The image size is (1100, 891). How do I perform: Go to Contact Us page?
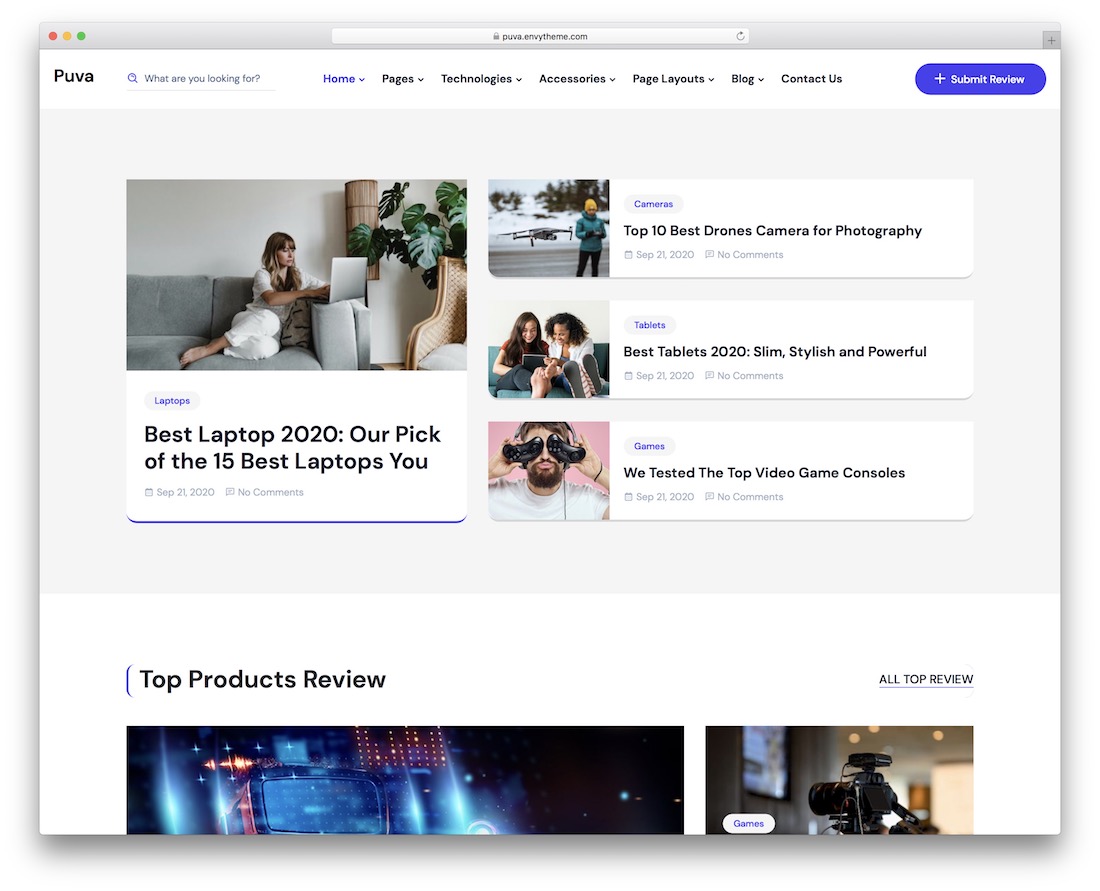(x=812, y=79)
